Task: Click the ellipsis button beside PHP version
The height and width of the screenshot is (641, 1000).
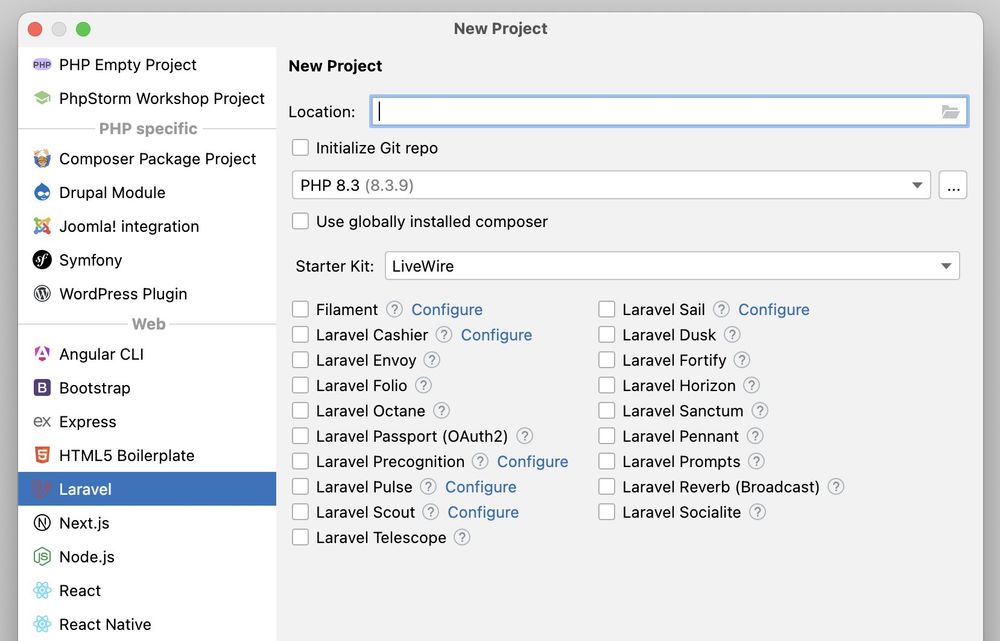Action: [x=953, y=185]
